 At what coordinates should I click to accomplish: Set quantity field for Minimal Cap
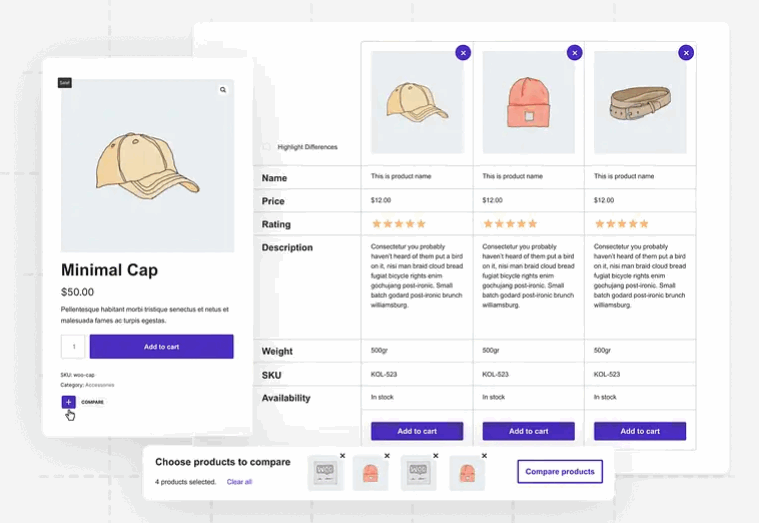pyautogui.click(x=73, y=347)
